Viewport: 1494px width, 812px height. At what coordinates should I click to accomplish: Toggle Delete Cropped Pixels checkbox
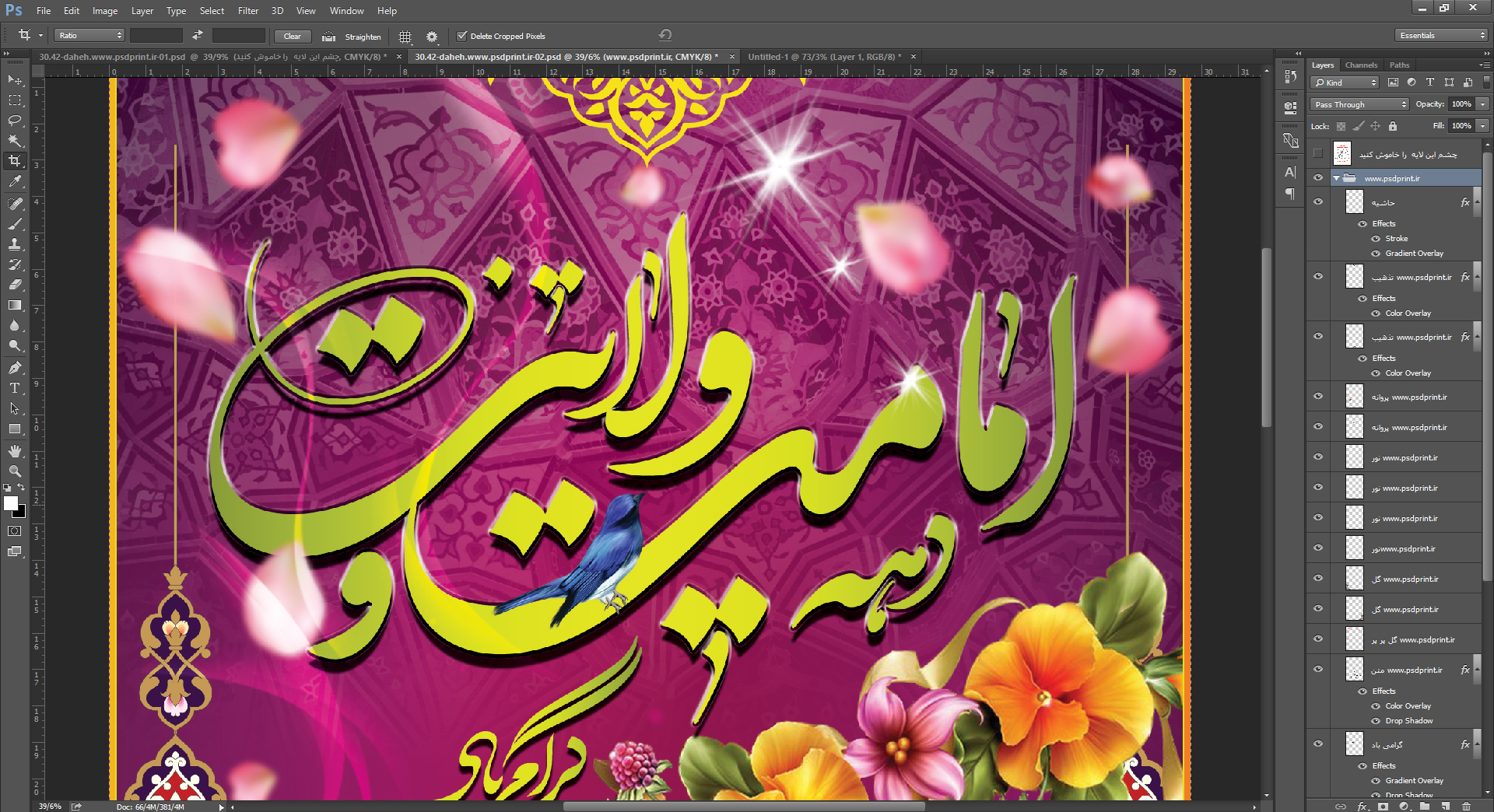coord(461,36)
